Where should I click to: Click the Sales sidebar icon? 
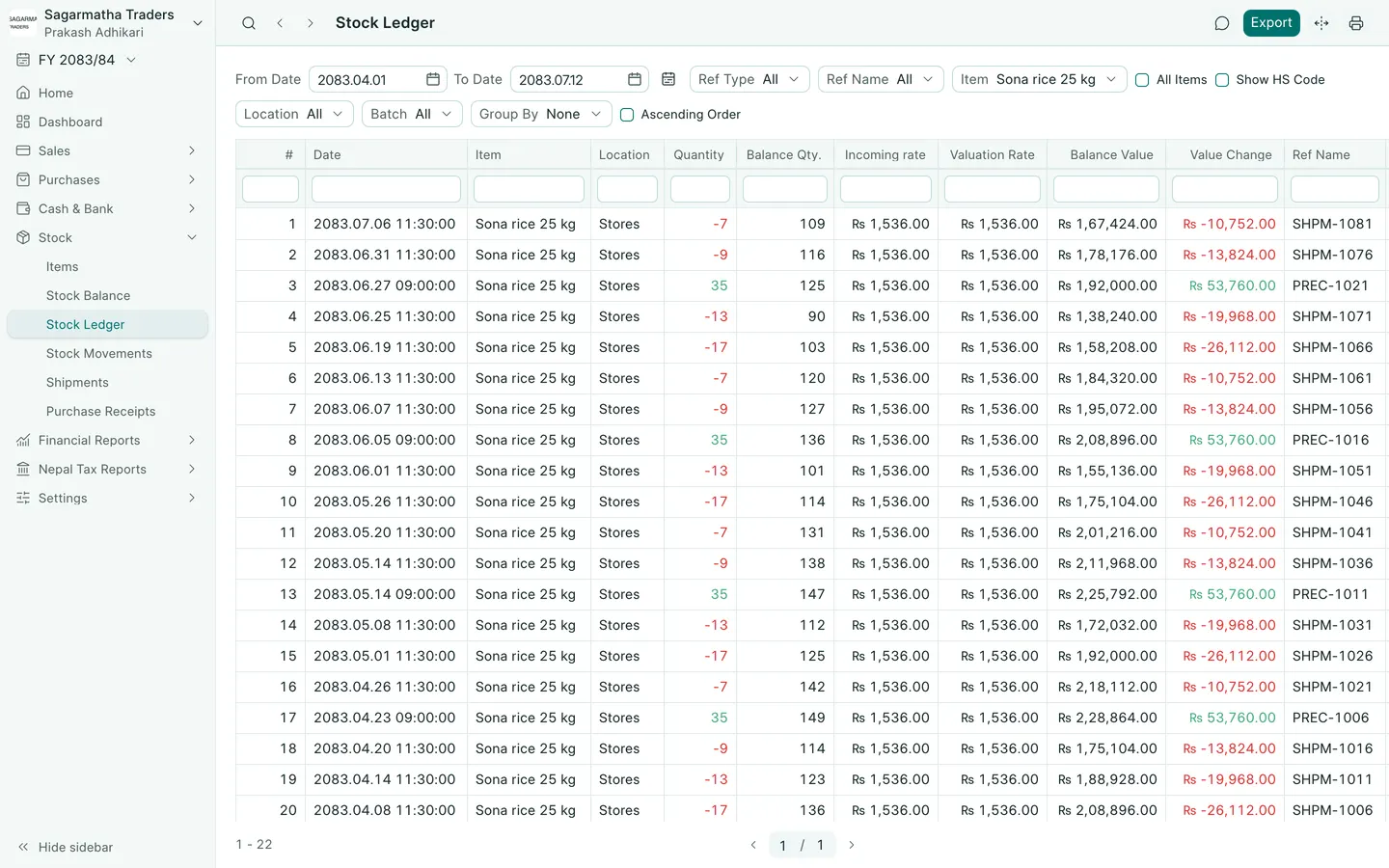coord(23,150)
